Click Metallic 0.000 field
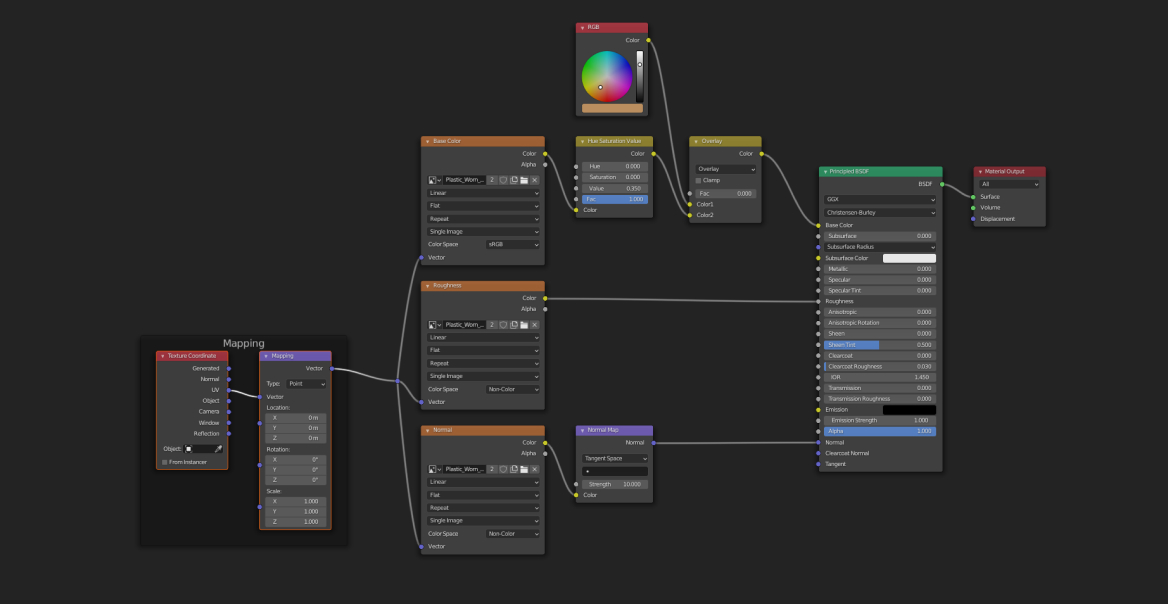The height and width of the screenshot is (604, 1168). click(880, 269)
